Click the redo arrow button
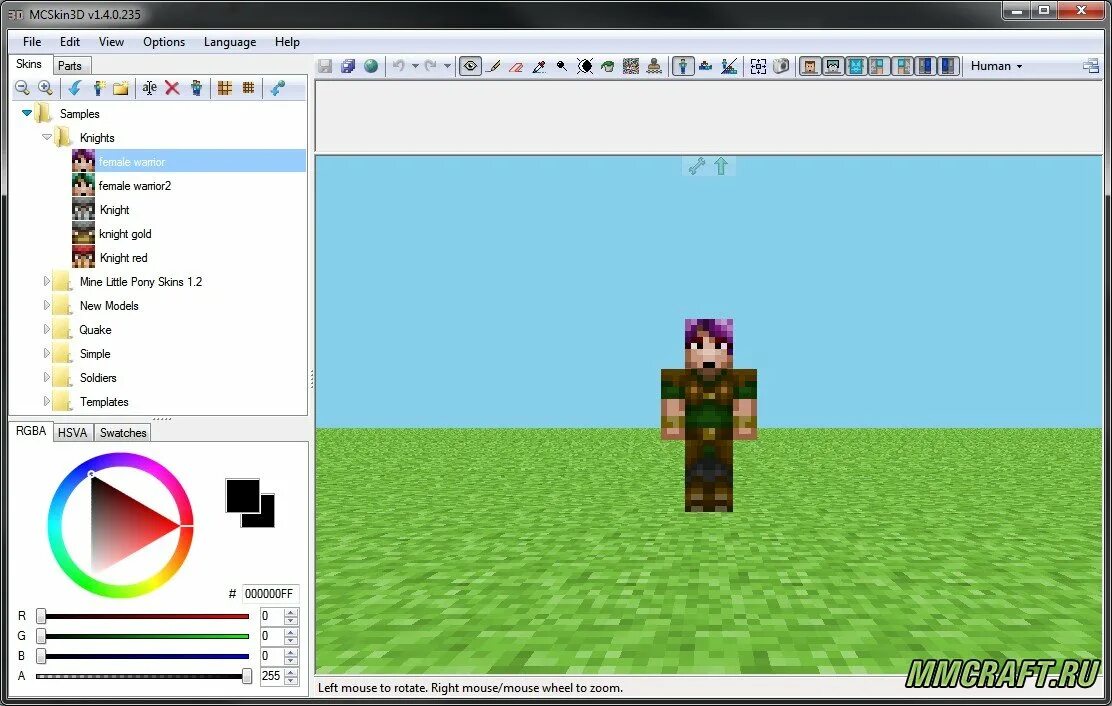The height and width of the screenshot is (706, 1112). click(430, 66)
